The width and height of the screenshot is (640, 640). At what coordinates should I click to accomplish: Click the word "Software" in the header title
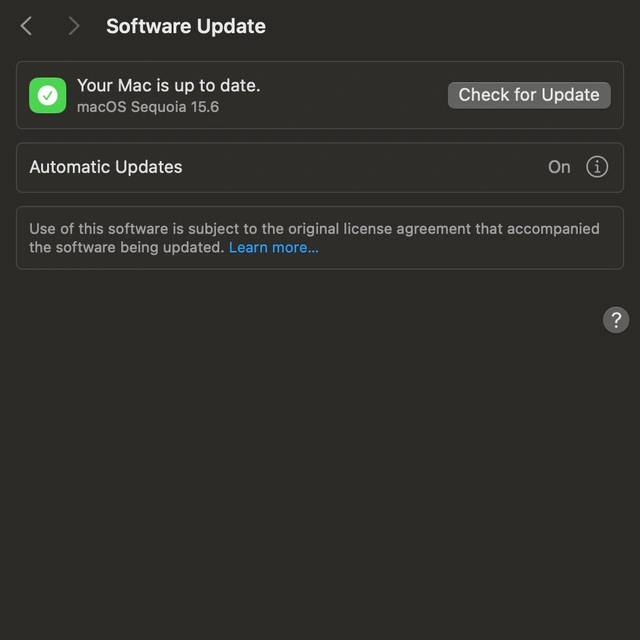click(x=149, y=26)
